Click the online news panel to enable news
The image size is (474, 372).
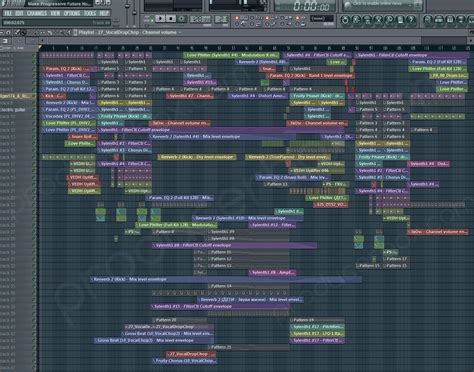382,5
